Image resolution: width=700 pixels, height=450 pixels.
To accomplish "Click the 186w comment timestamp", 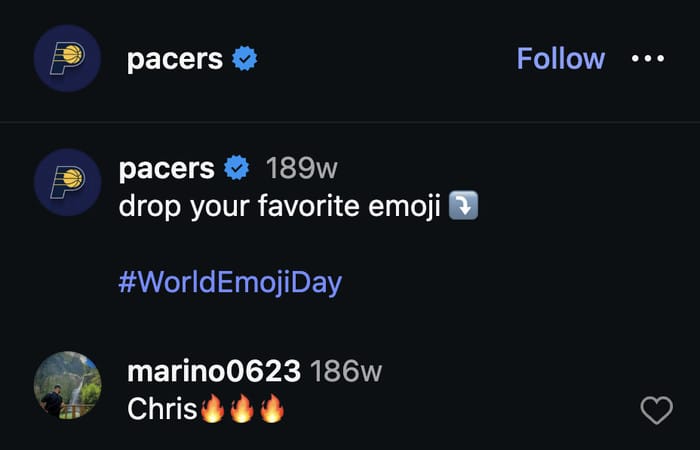I will [x=346, y=371].
